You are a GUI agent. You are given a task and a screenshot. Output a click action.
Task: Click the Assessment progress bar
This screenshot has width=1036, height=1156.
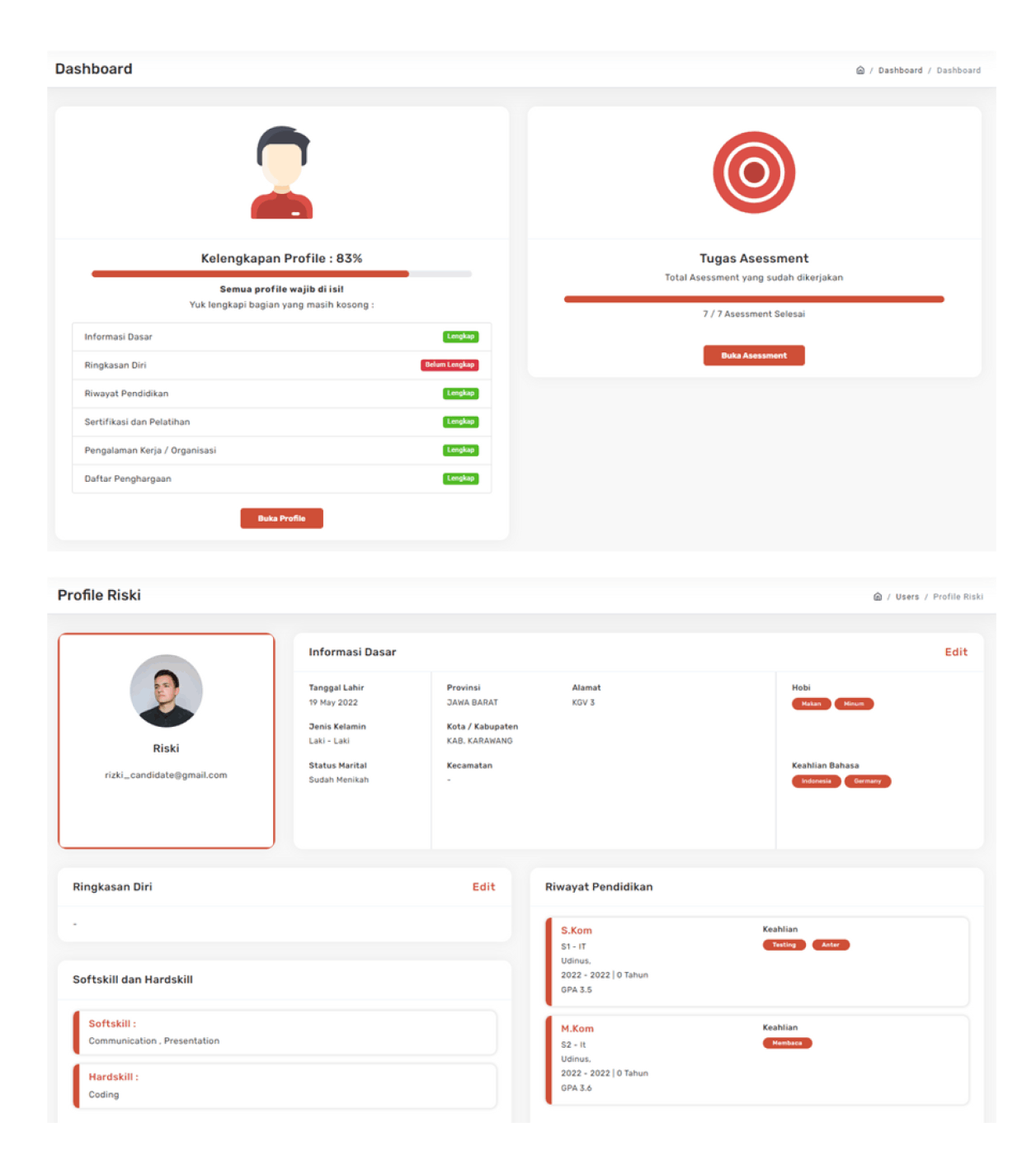pyautogui.click(x=753, y=300)
